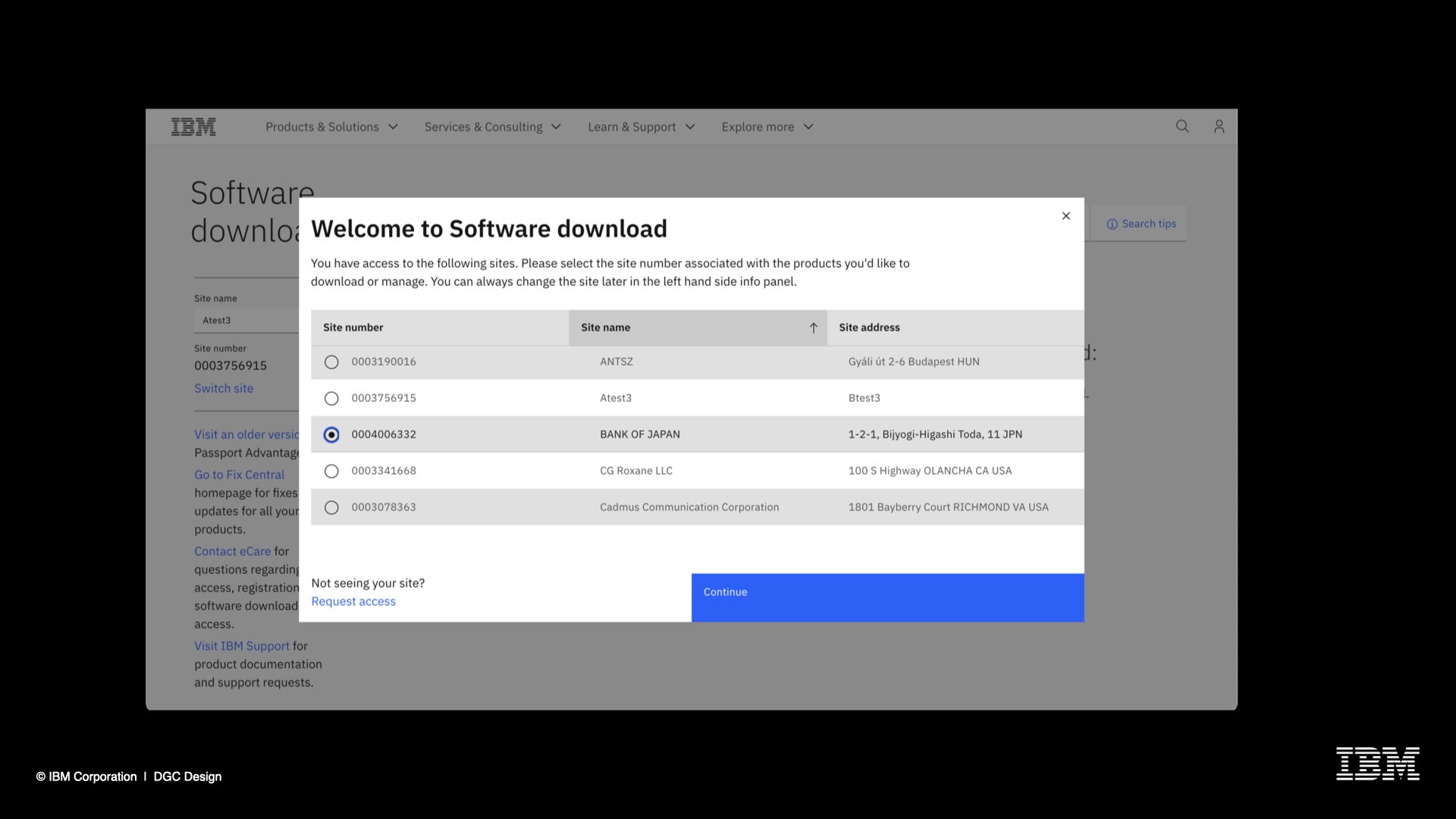Sort by the Site name column header
The image size is (1456, 819).
[698, 328]
